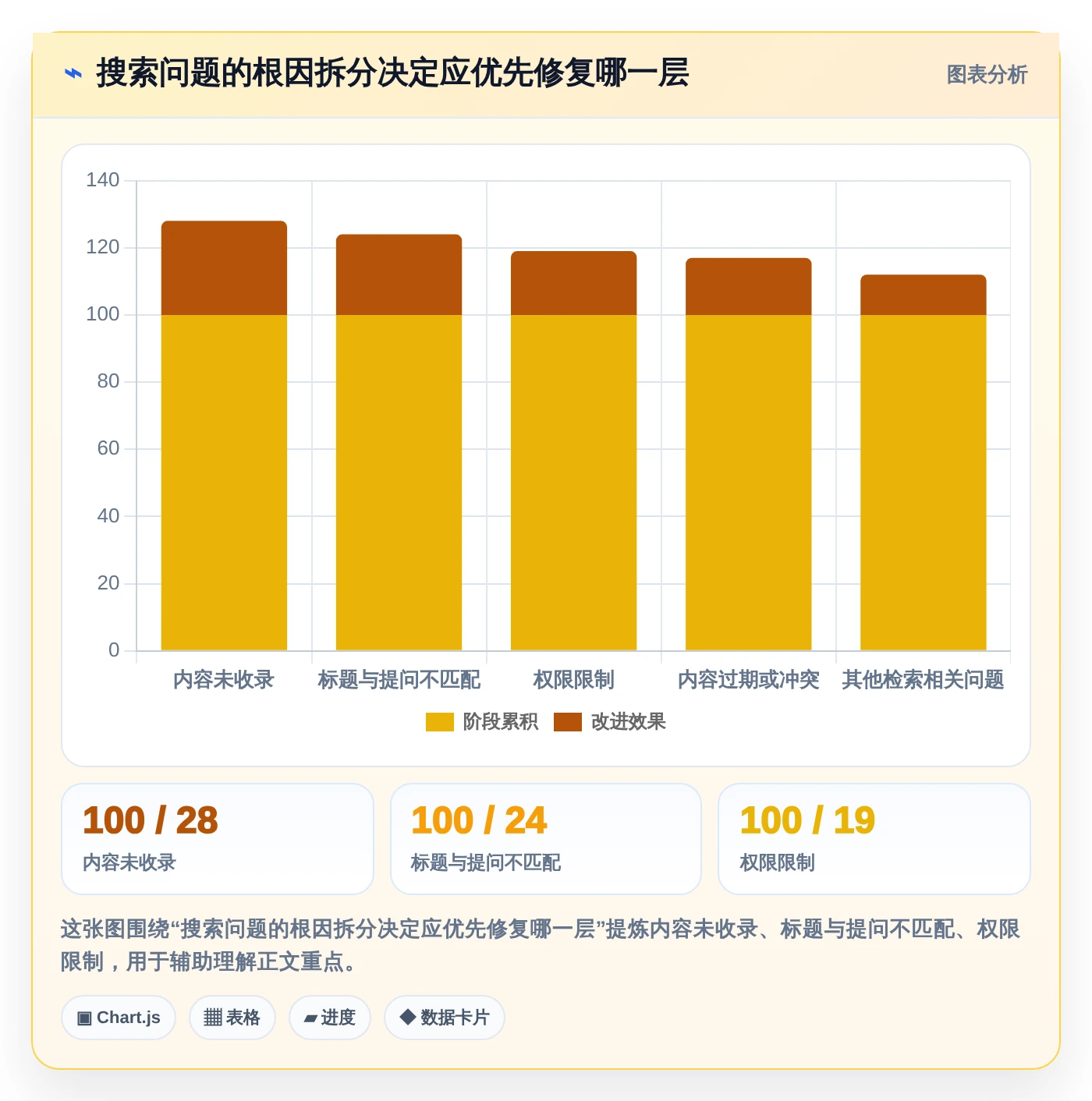The height and width of the screenshot is (1101, 1092).
Task: Click the brown 改进效果 legend color swatch
Action: (568, 722)
